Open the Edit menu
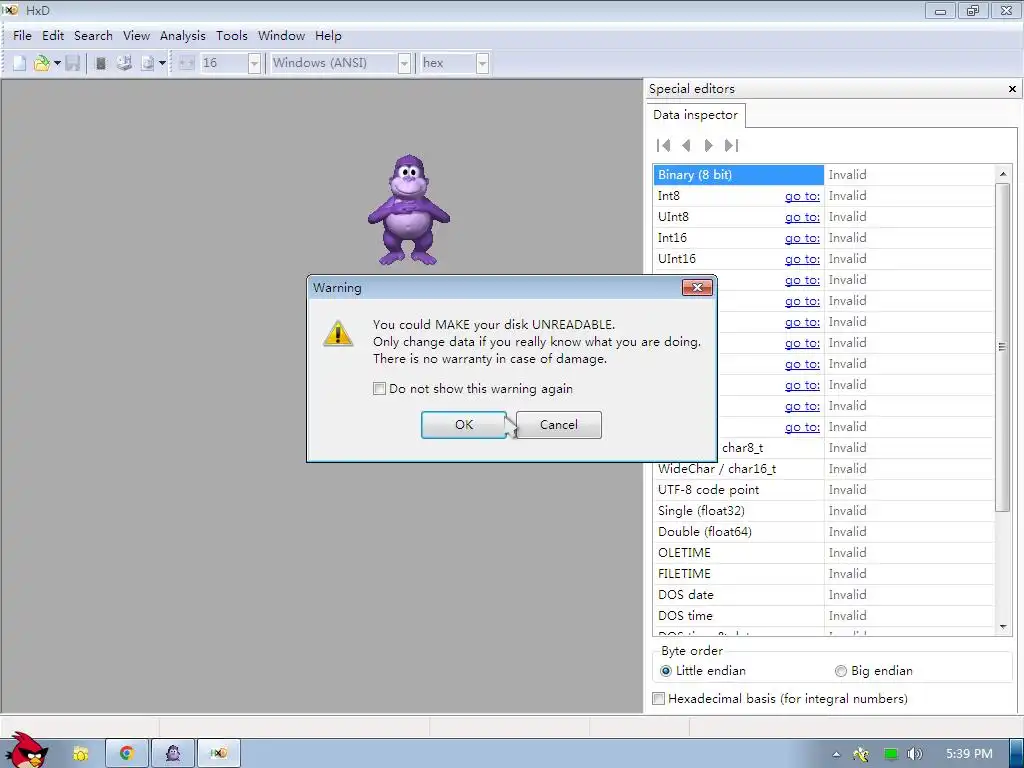The width and height of the screenshot is (1024, 768). (x=53, y=36)
